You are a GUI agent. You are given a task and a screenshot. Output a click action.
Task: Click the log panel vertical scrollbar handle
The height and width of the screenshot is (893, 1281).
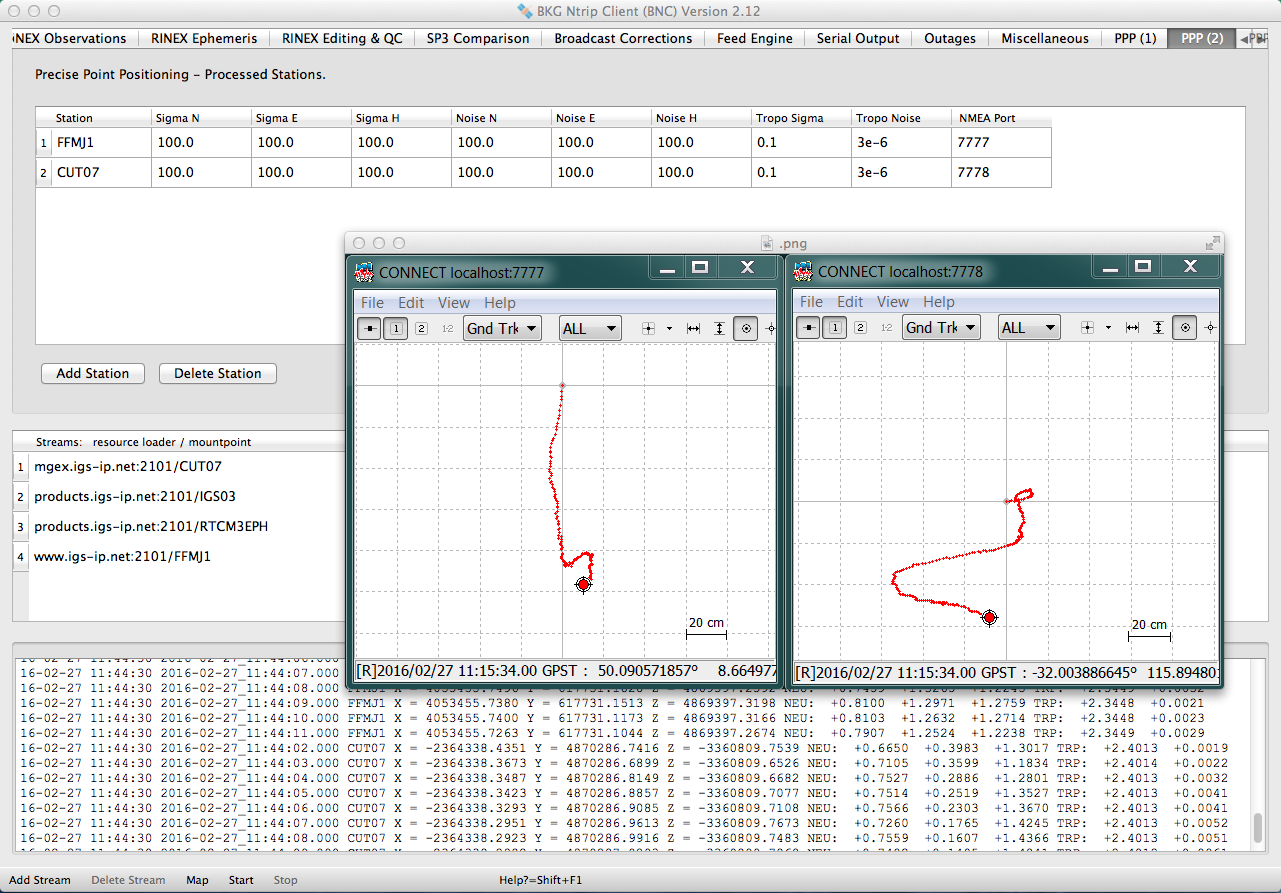coord(1257,828)
